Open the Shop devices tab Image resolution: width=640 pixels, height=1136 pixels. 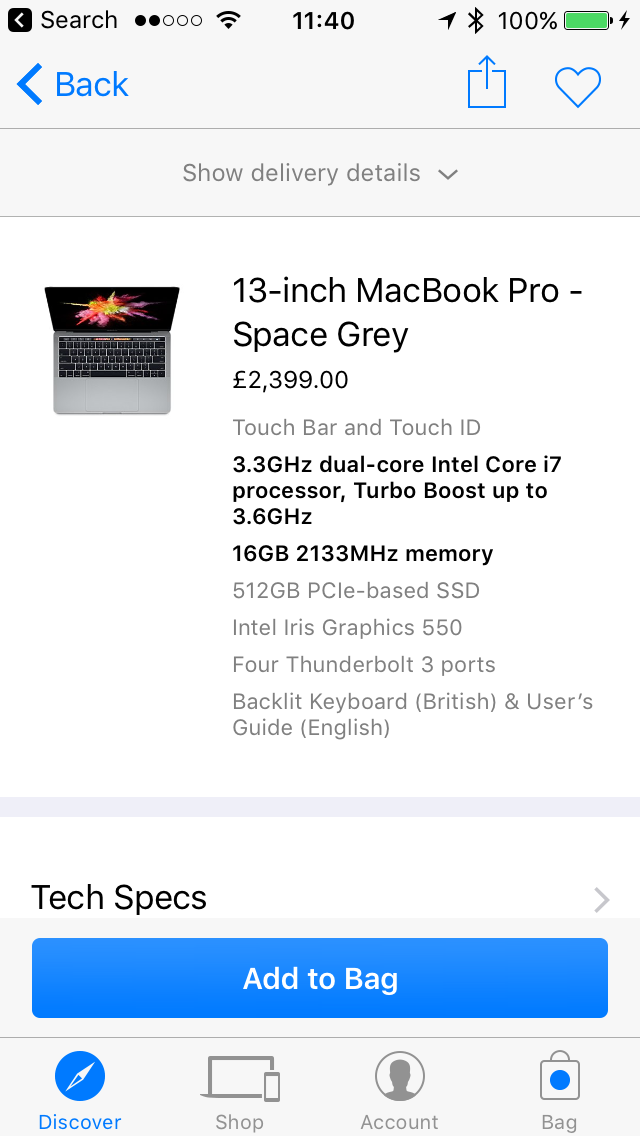242,1080
